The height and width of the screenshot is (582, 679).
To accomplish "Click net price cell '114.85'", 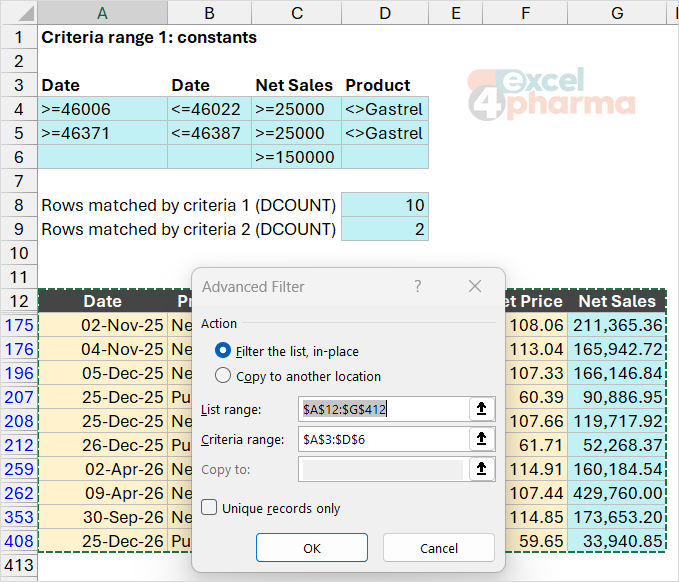I will (x=536, y=517).
